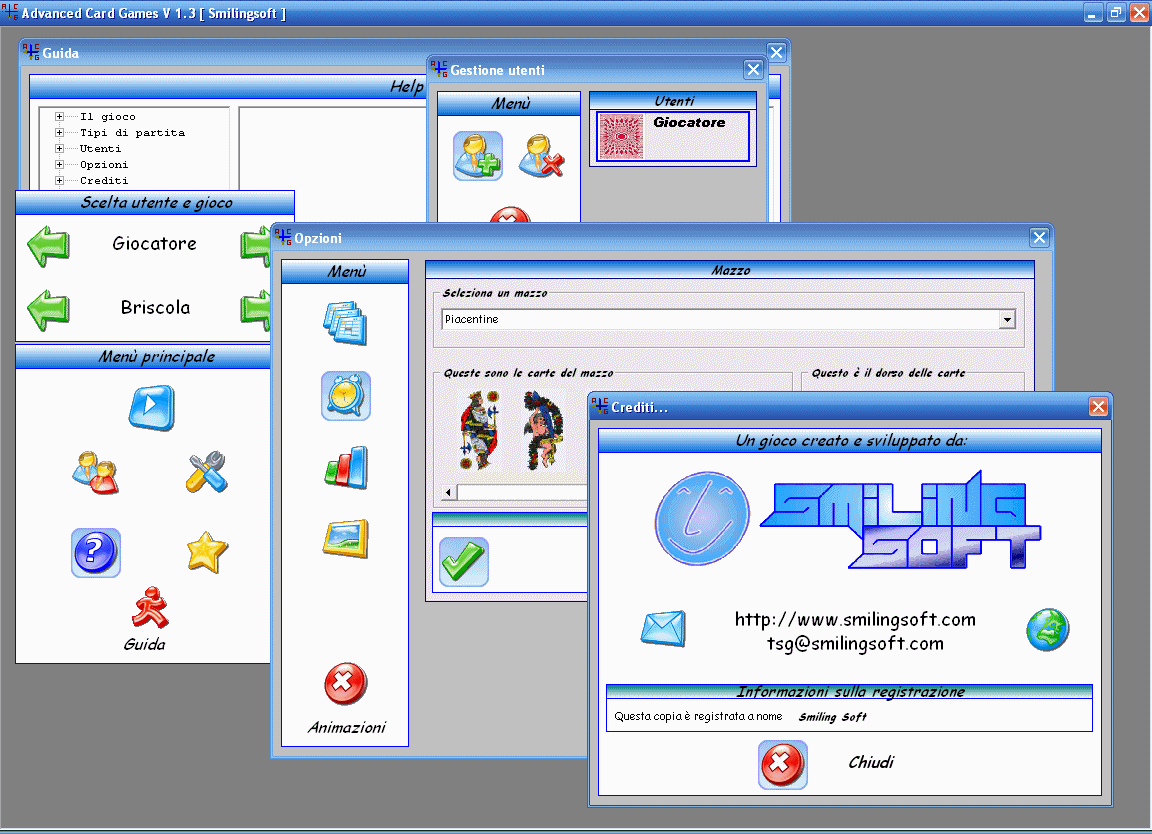
Task: Open the card deck icon in Opzioni menu
Action: 345,323
